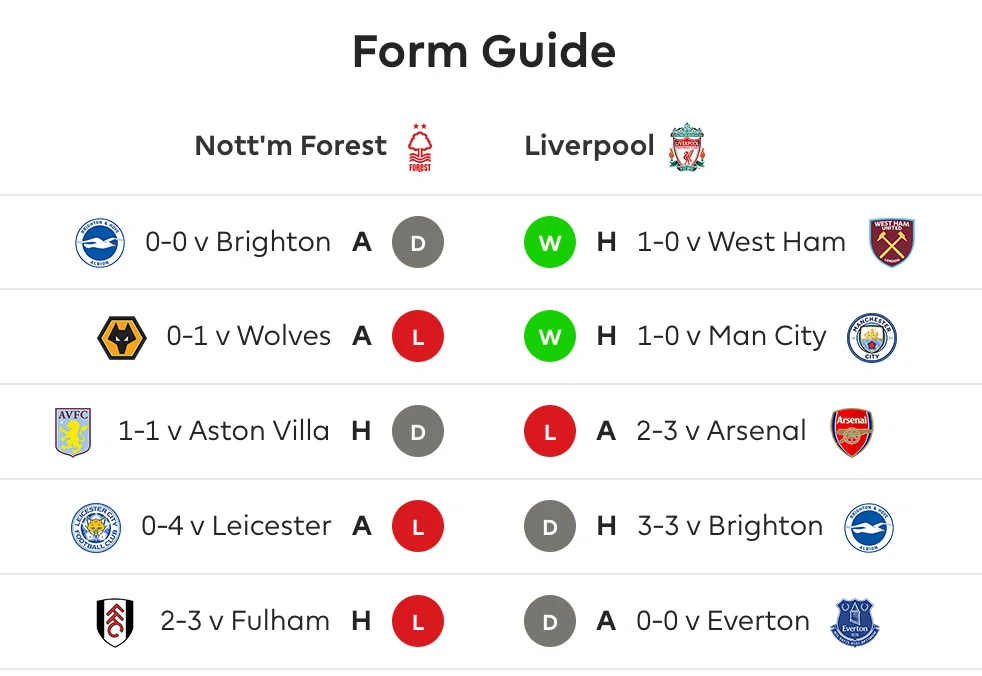
Task: Open the Manchester City crest
Action: click(x=872, y=338)
